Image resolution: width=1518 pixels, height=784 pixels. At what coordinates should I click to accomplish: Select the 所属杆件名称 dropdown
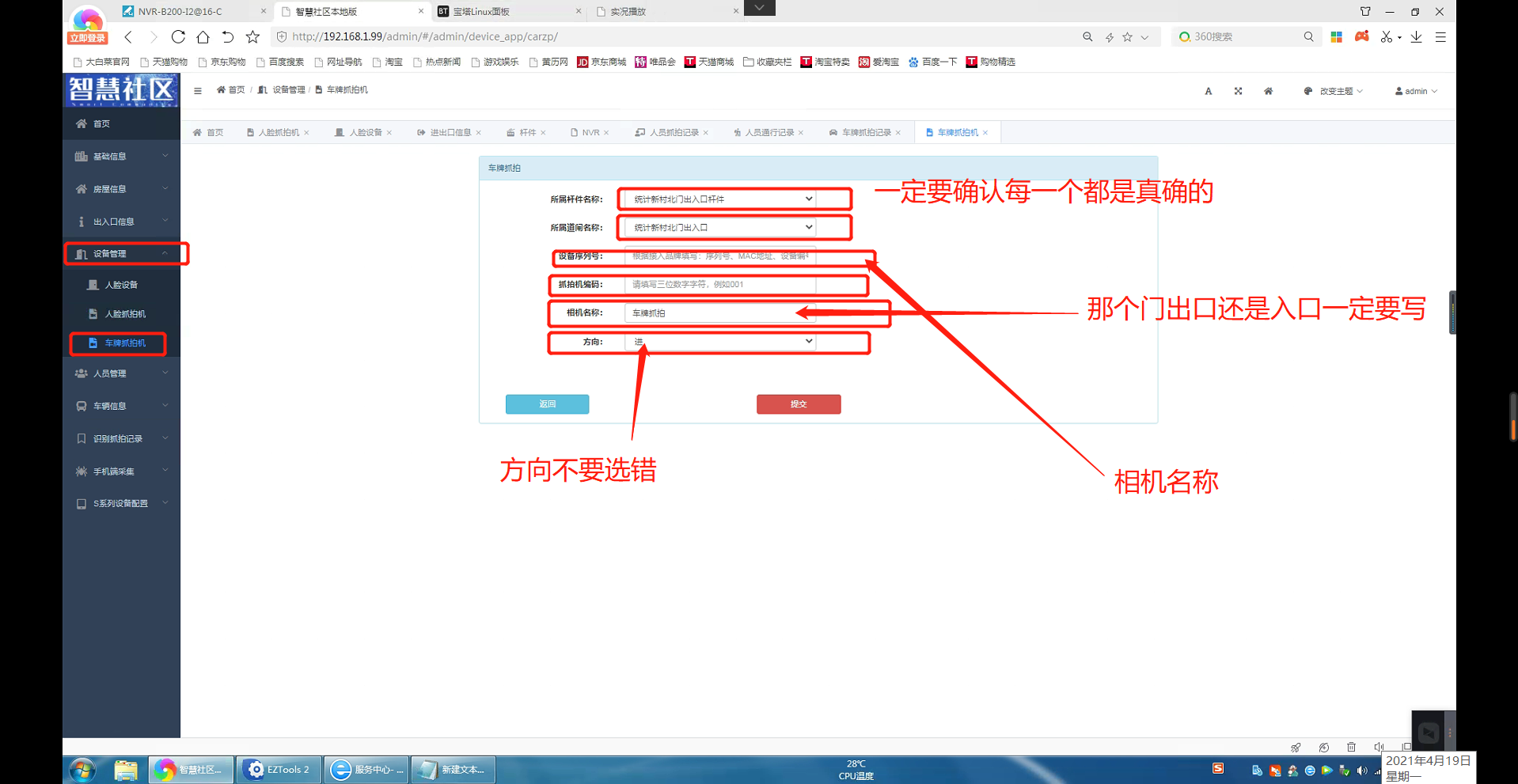pos(723,199)
